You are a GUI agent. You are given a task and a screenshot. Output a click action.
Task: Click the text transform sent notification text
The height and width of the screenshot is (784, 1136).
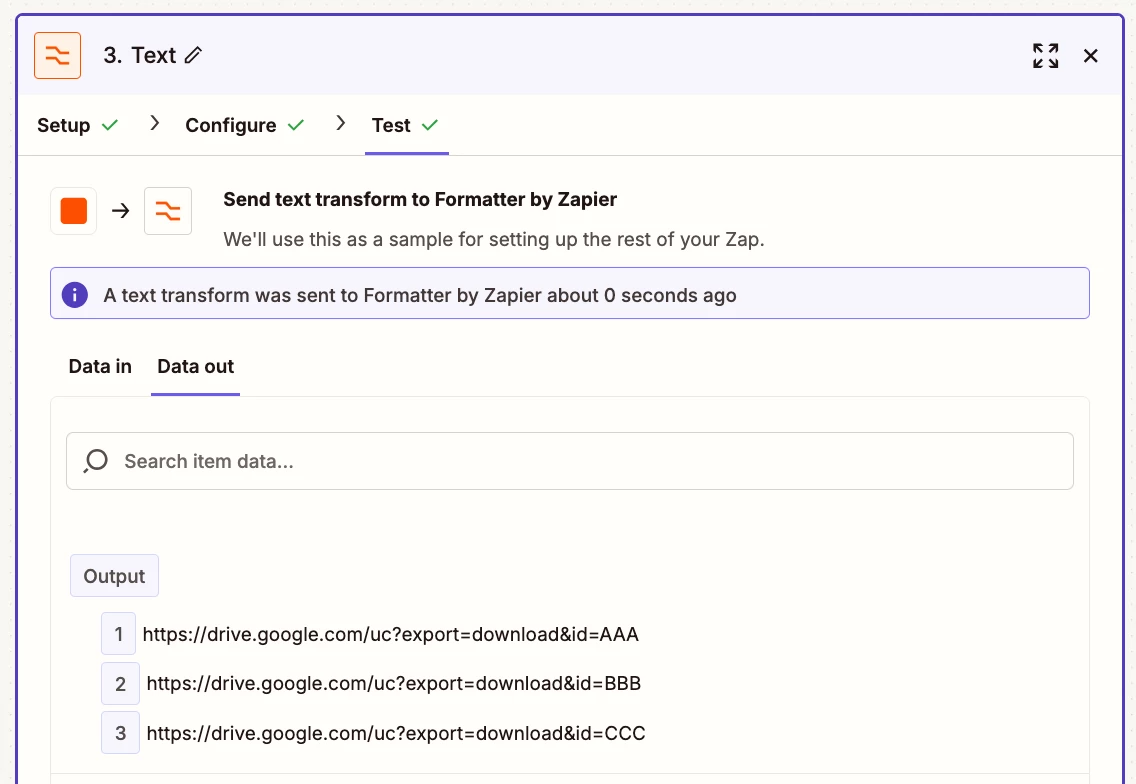pyautogui.click(x=419, y=296)
